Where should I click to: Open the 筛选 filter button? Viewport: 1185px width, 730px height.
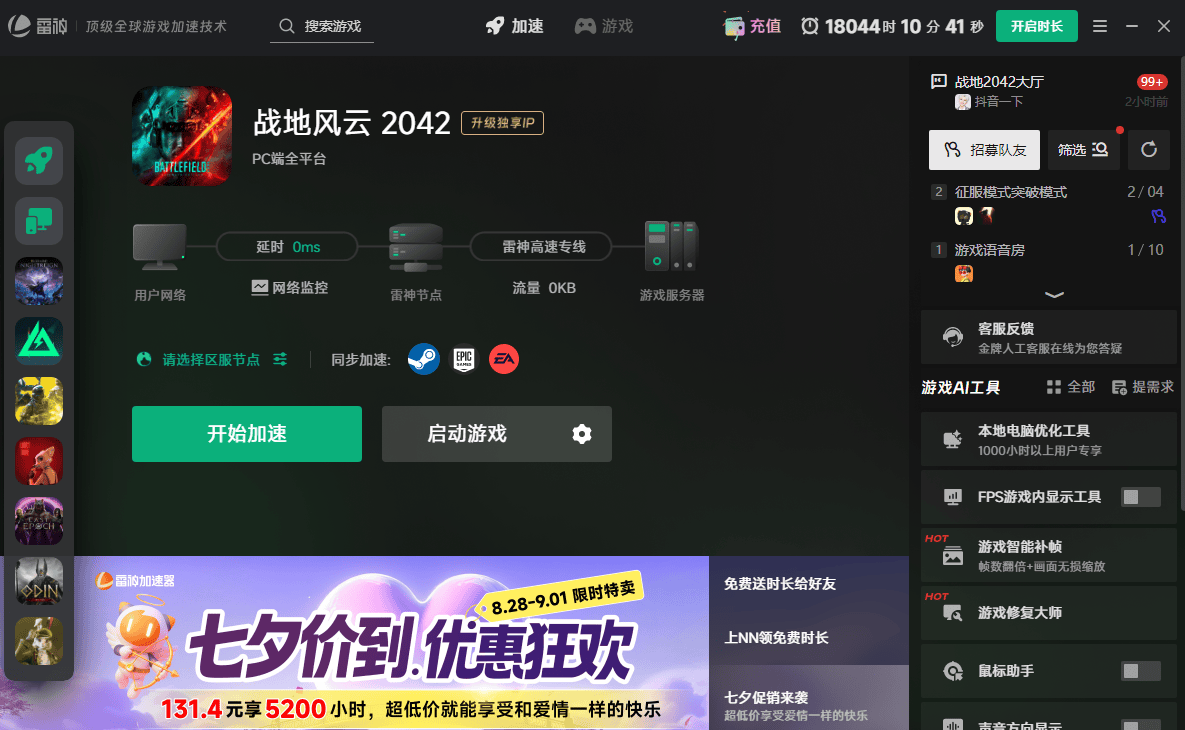tap(1083, 150)
